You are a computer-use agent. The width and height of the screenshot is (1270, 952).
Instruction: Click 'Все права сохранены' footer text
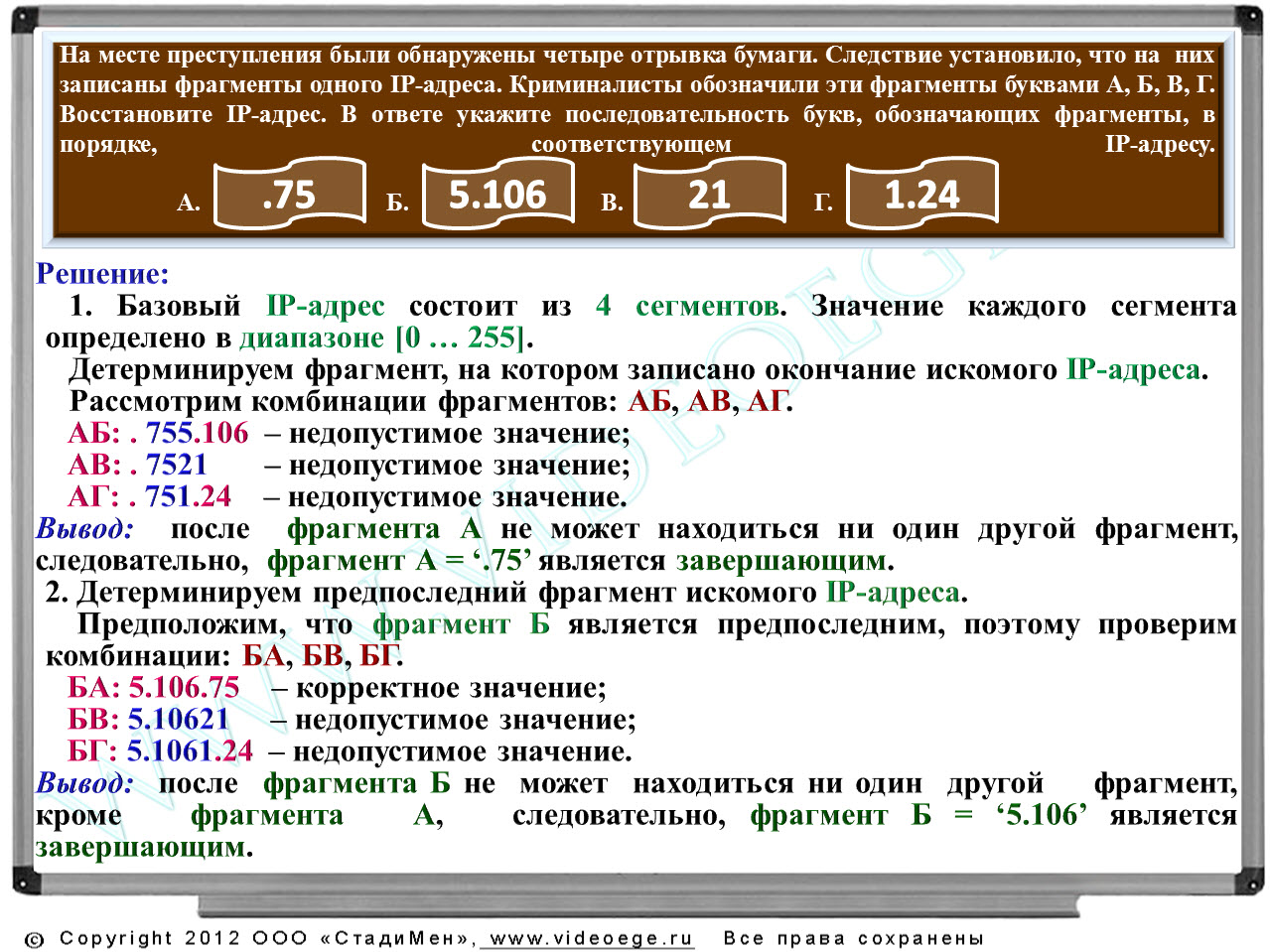pos(854,938)
